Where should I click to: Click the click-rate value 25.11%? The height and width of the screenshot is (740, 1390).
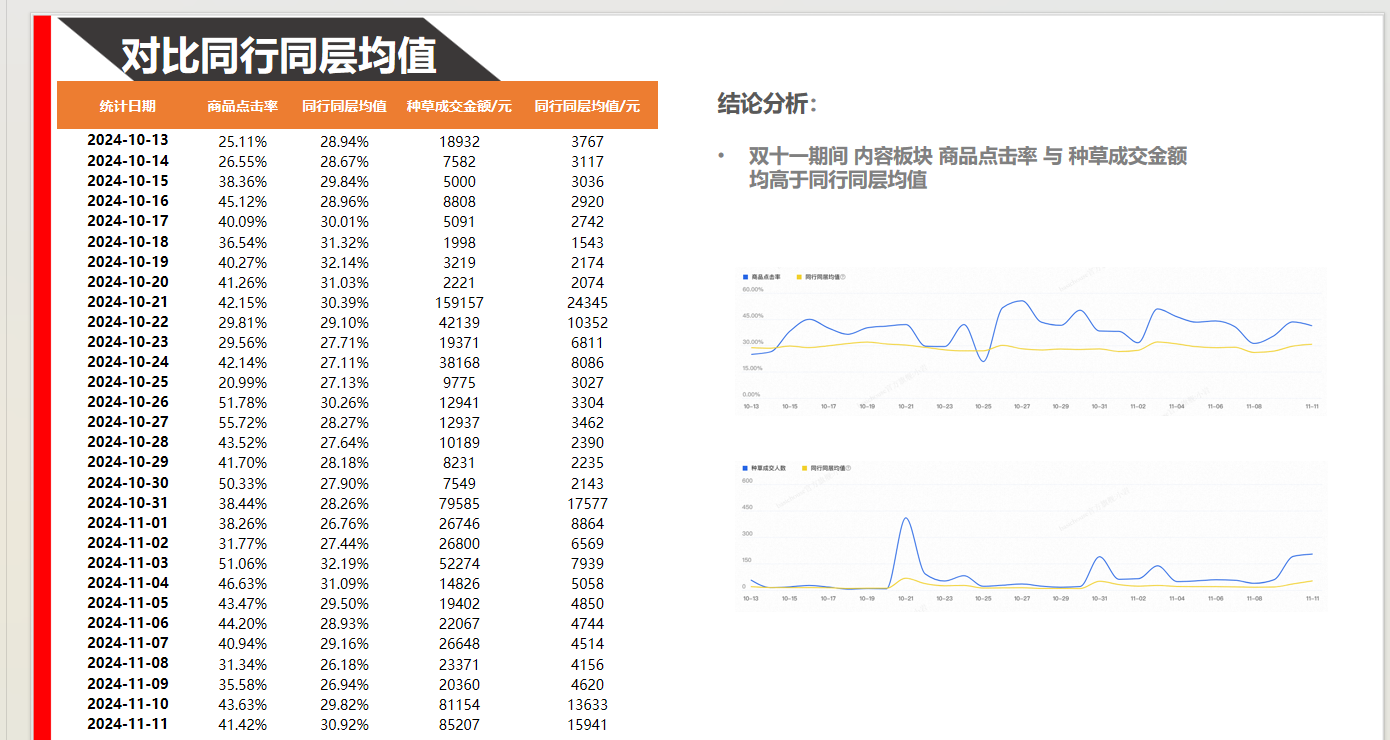(243, 142)
